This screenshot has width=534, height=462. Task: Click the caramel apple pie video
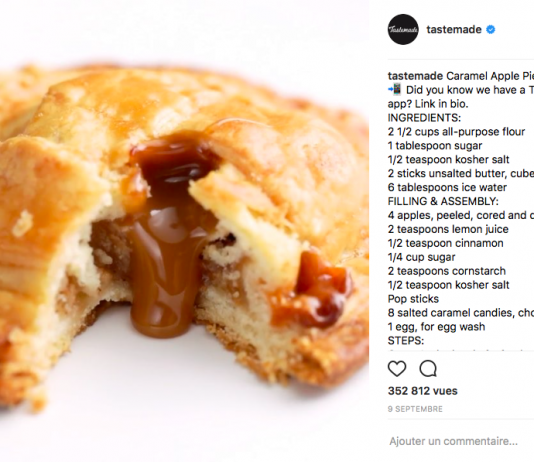coord(184,231)
